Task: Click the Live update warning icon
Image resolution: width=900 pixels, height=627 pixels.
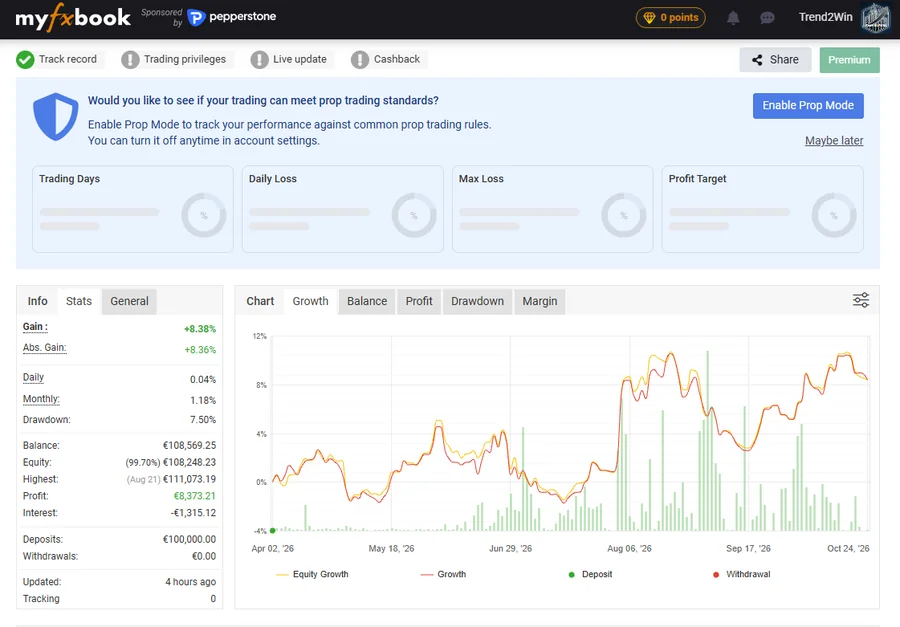Action: coord(259,60)
